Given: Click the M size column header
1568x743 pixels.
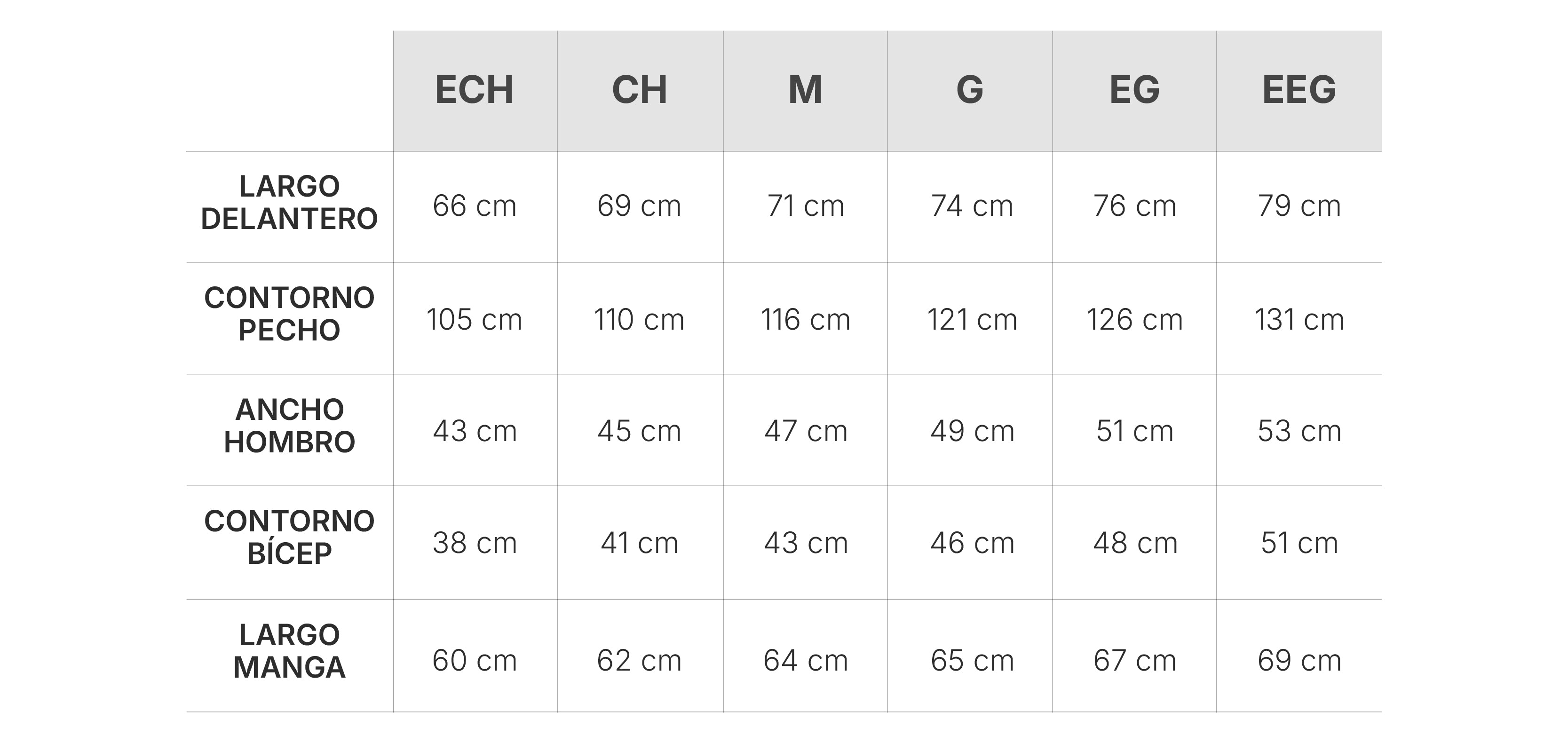Looking at the screenshot, I should click(805, 90).
